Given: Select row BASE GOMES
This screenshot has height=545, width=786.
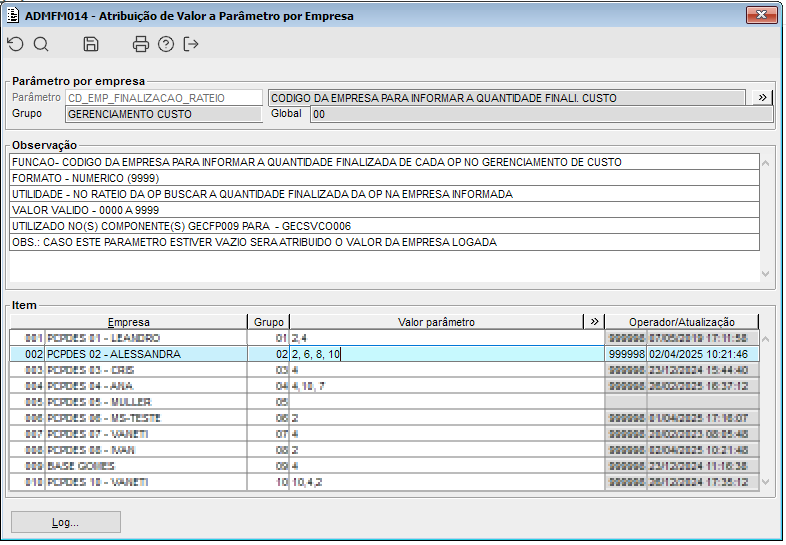Looking at the screenshot, I should [384, 466].
